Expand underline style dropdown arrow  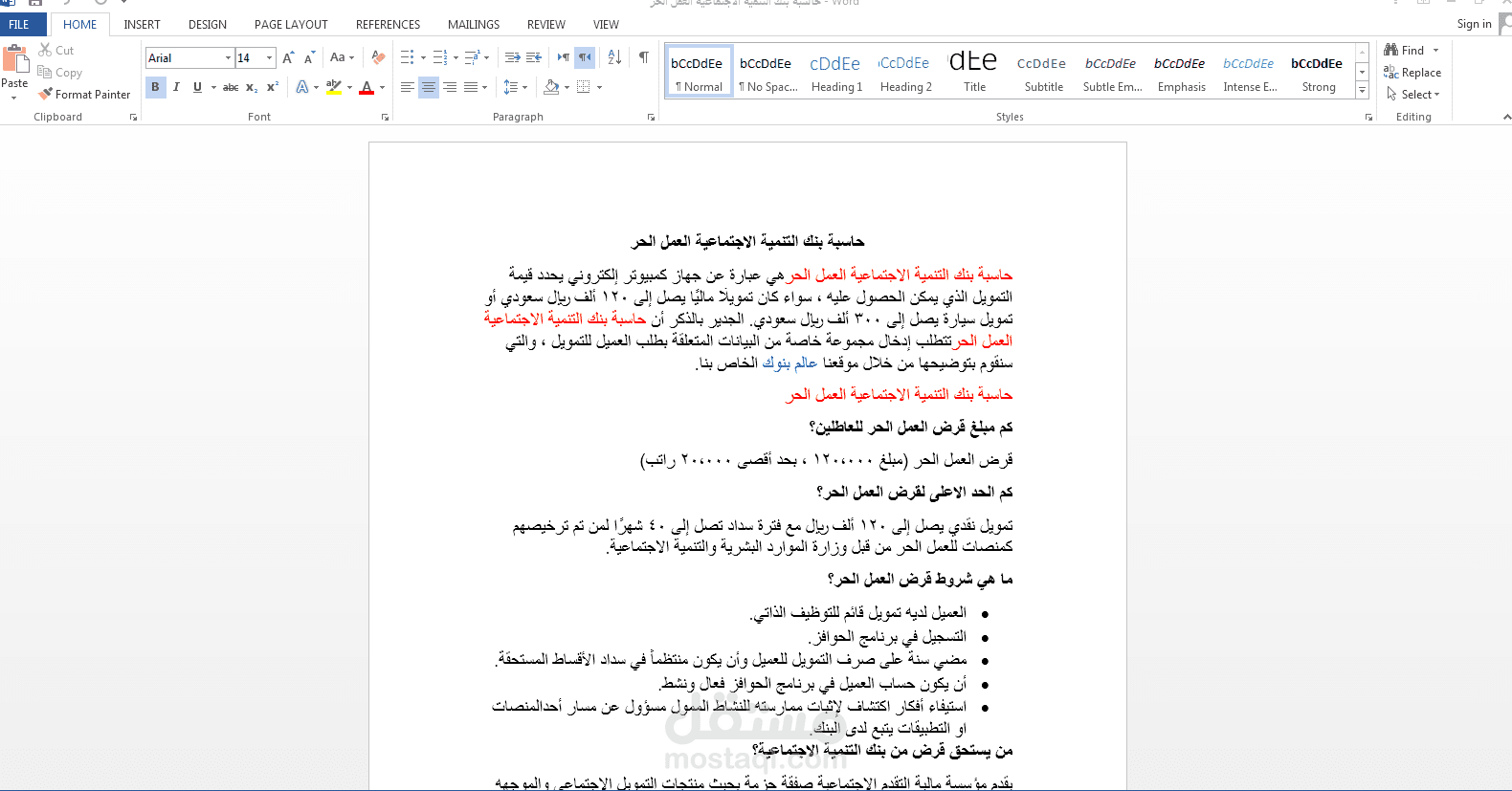coord(213,87)
